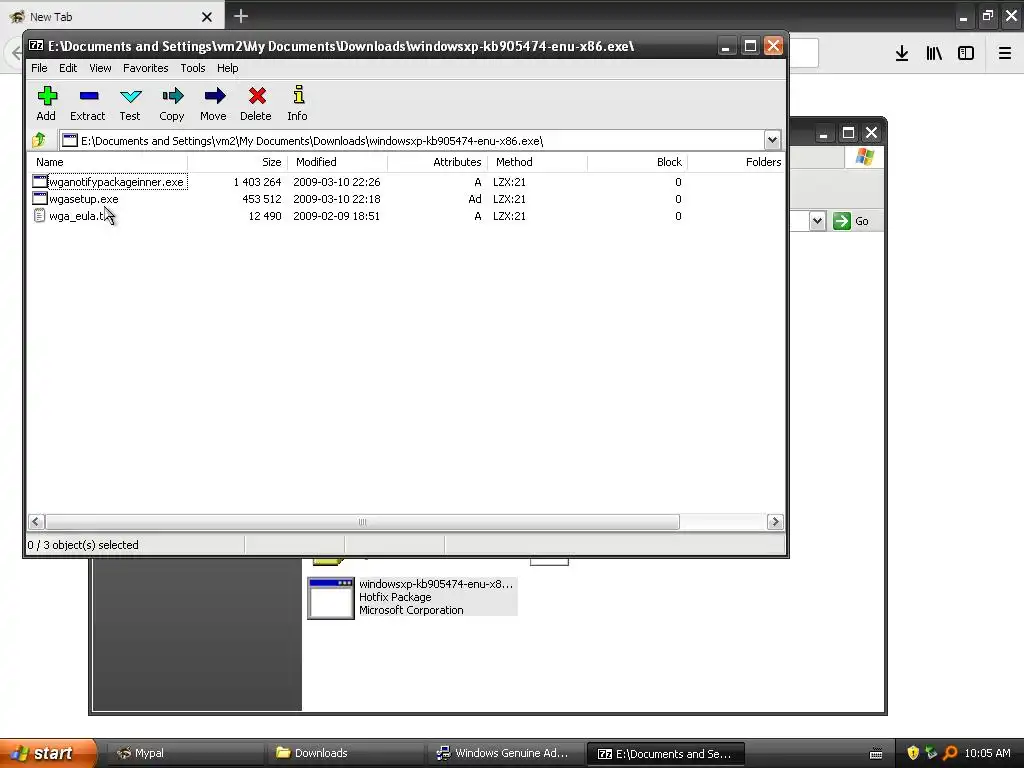Select the wgasetup.exe file name
Screen dimensions: 1024x768
coord(84,199)
